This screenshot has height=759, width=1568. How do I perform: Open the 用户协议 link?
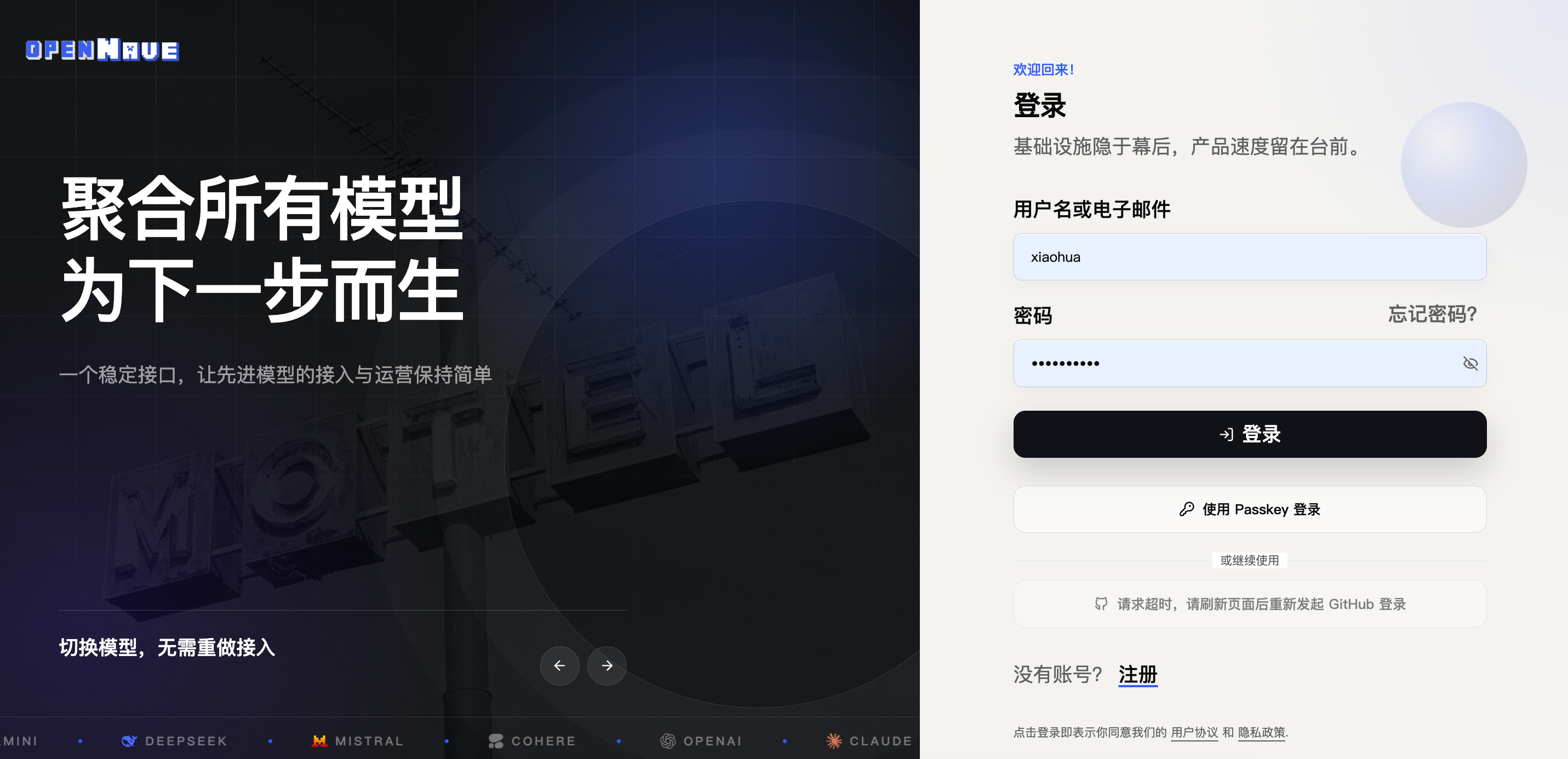click(1194, 732)
